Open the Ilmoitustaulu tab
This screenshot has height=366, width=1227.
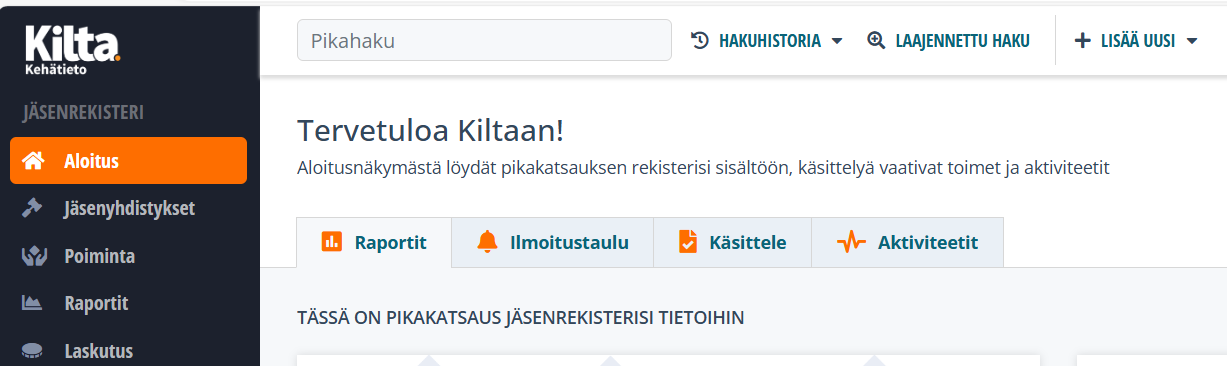coord(553,242)
